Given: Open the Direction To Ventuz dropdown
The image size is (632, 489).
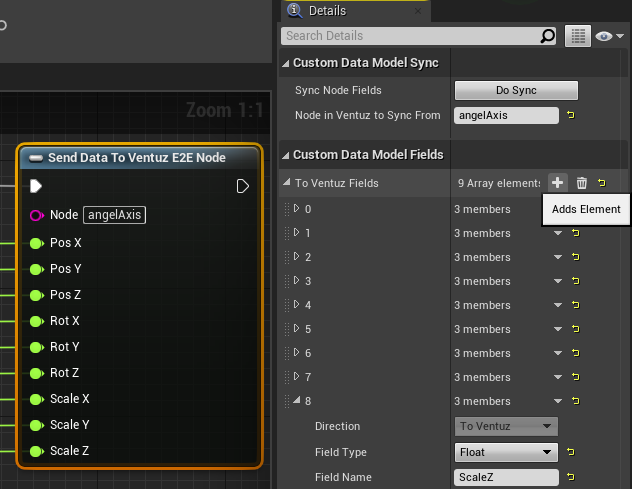Looking at the screenshot, I should click(505, 426).
